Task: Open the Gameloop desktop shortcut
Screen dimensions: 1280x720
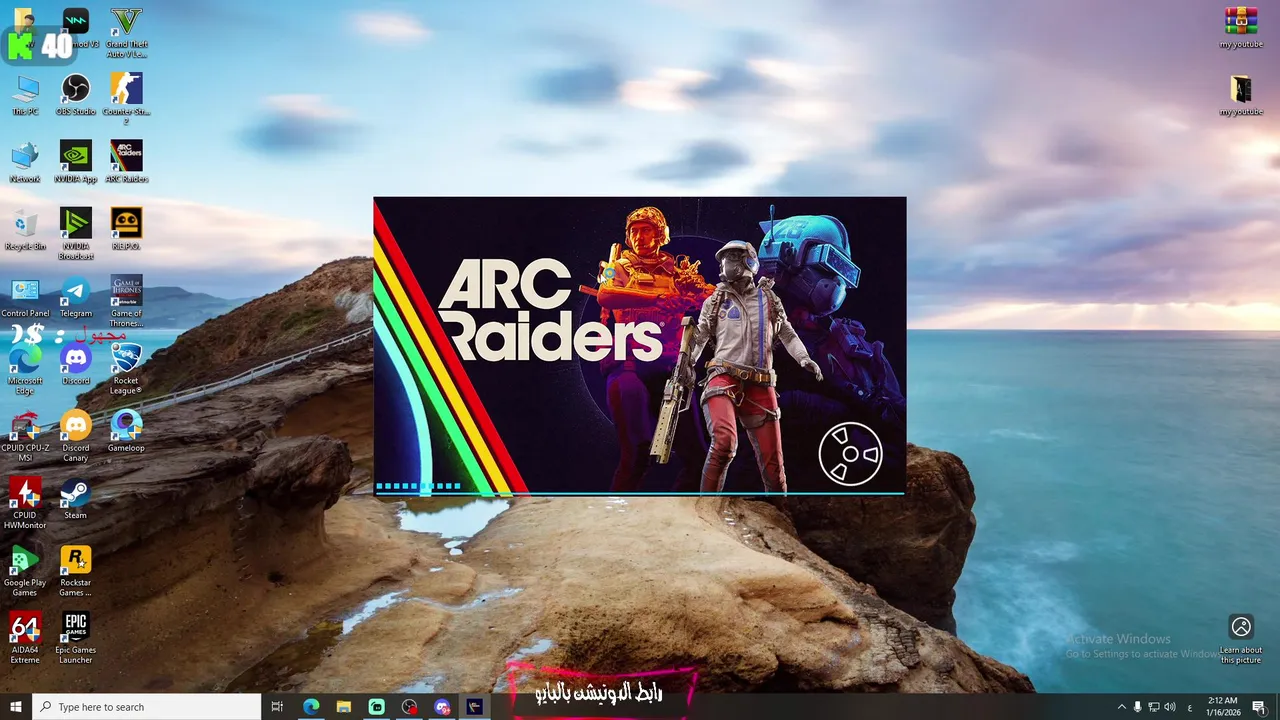Action: (126, 431)
